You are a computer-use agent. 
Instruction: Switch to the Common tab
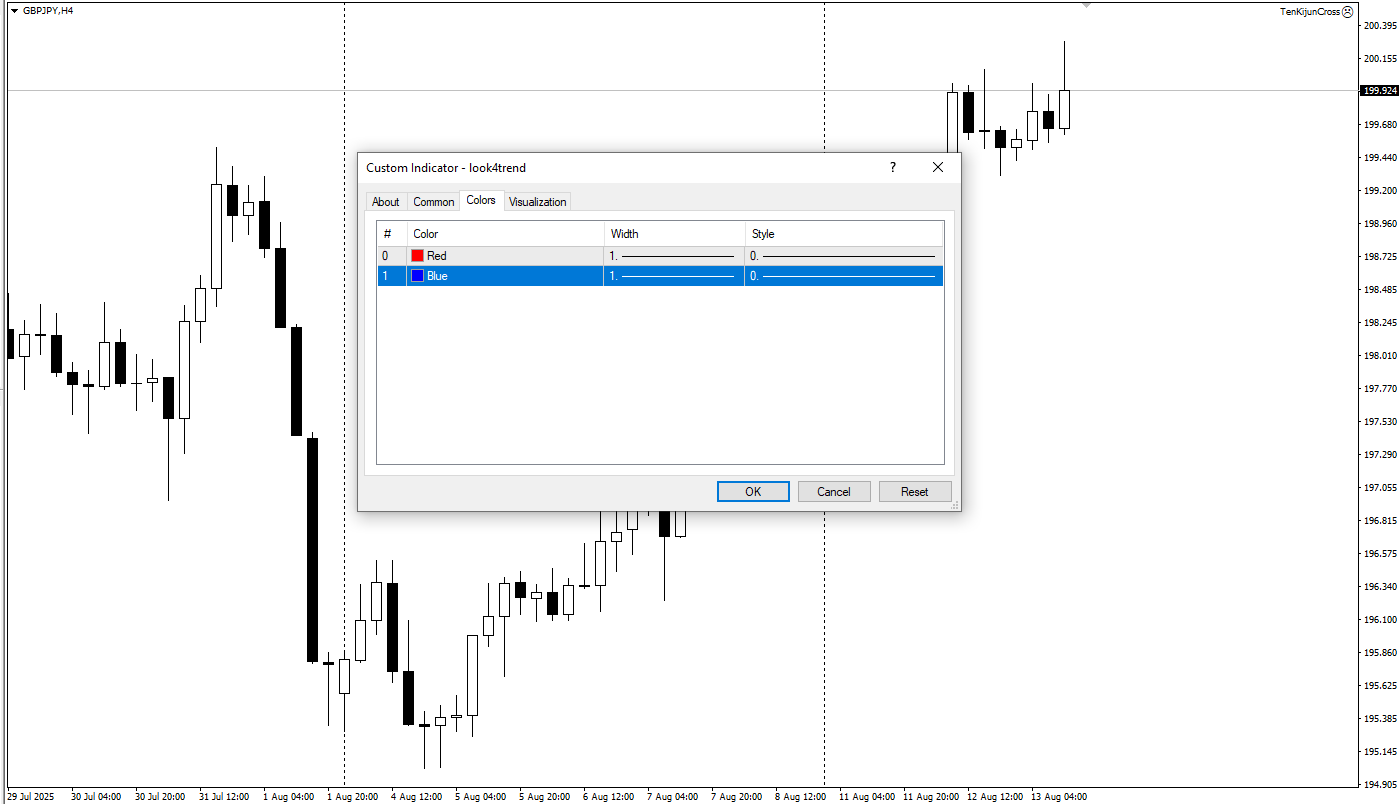pyautogui.click(x=434, y=202)
